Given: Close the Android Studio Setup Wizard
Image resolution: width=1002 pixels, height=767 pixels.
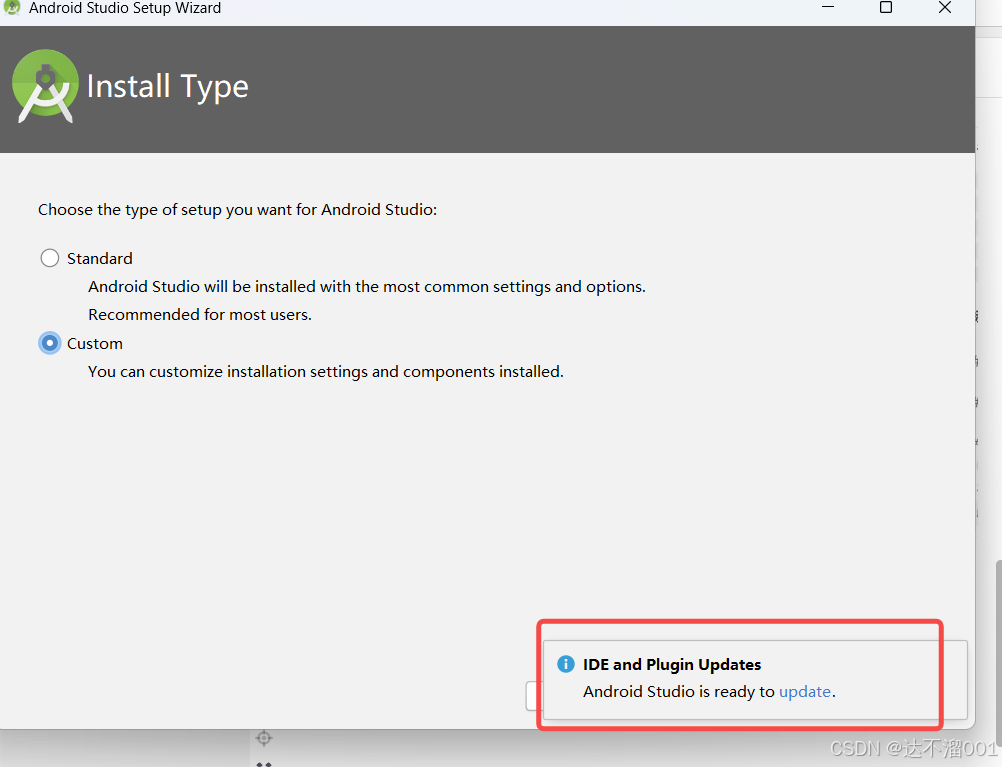Looking at the screenshot, I should click(x=944, y=7).
